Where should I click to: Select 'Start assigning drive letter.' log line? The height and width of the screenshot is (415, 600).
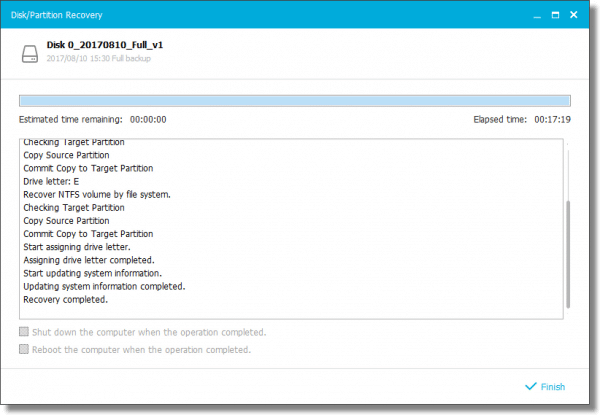[77, 247]
